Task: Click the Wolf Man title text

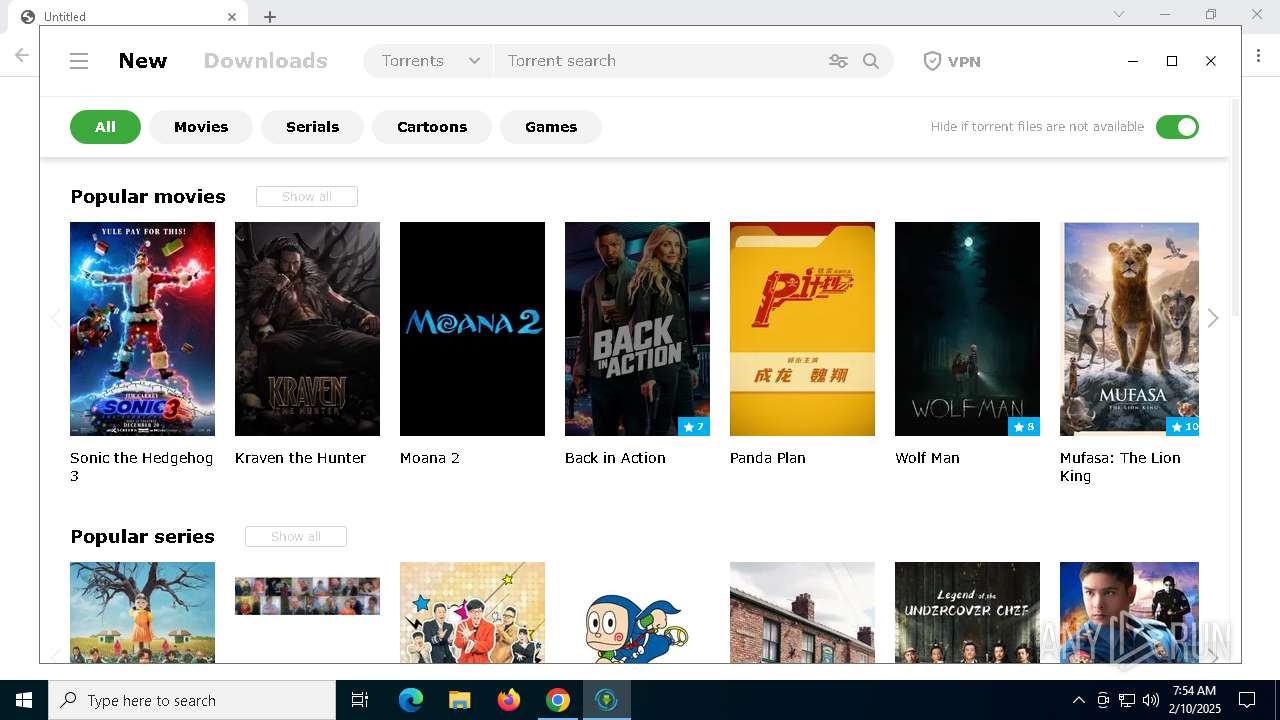Action: (927, 458)
